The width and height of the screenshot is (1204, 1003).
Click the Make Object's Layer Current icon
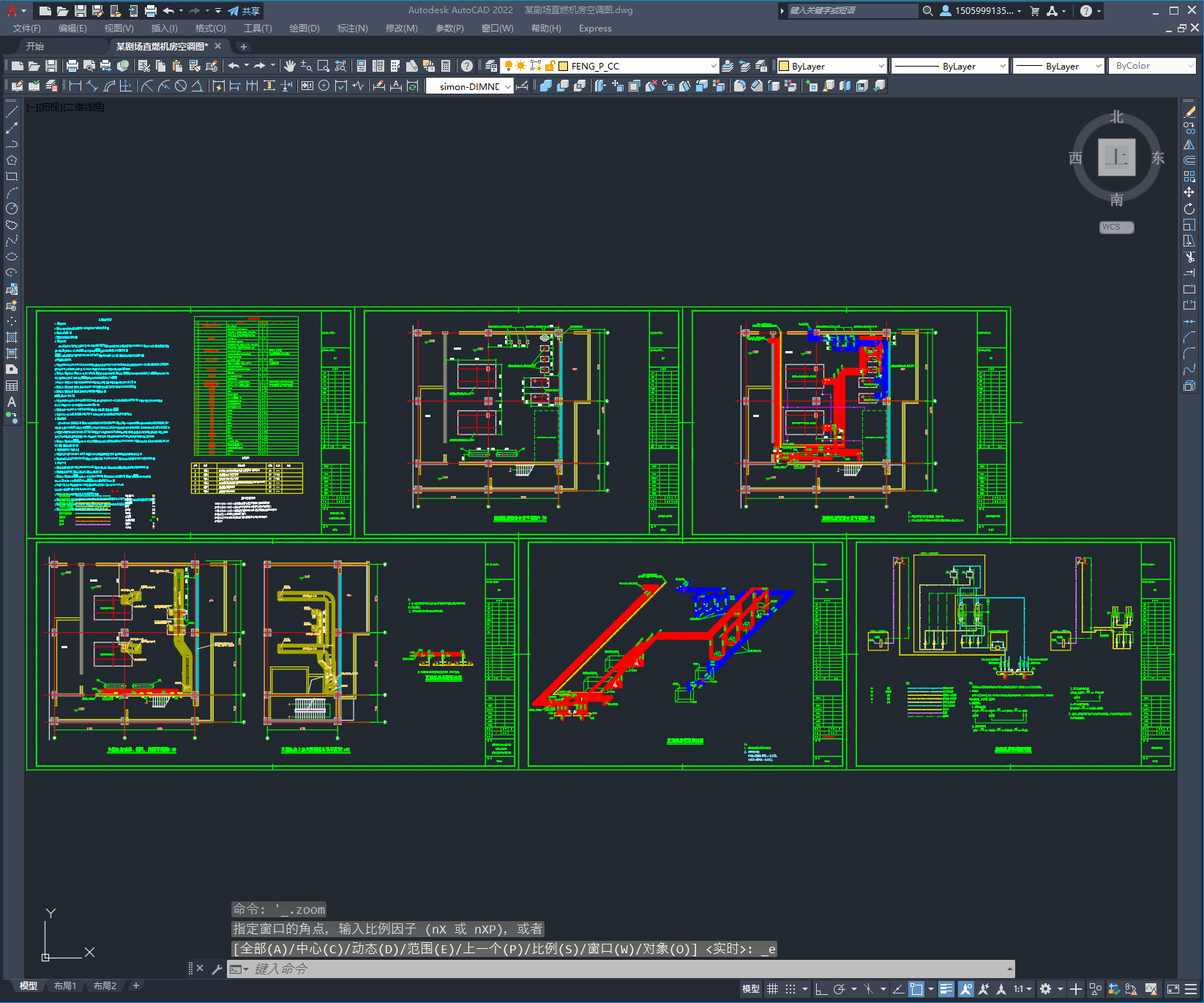(728, 66)
